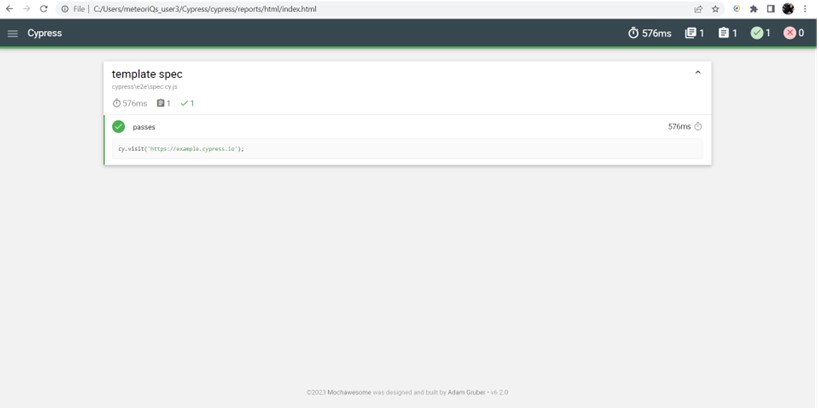The image size is (819, 408).
Task: Click the Cypress report title in header
Action: [45, 33]
